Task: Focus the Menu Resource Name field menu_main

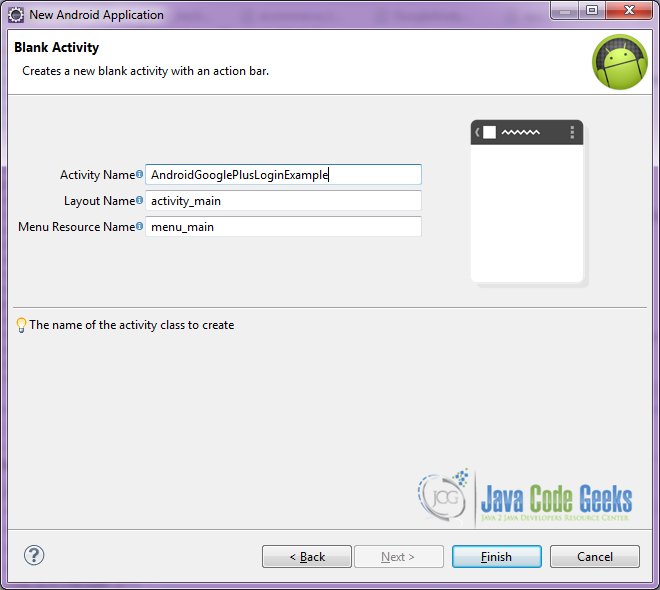Action: click(x=283, y=226)
